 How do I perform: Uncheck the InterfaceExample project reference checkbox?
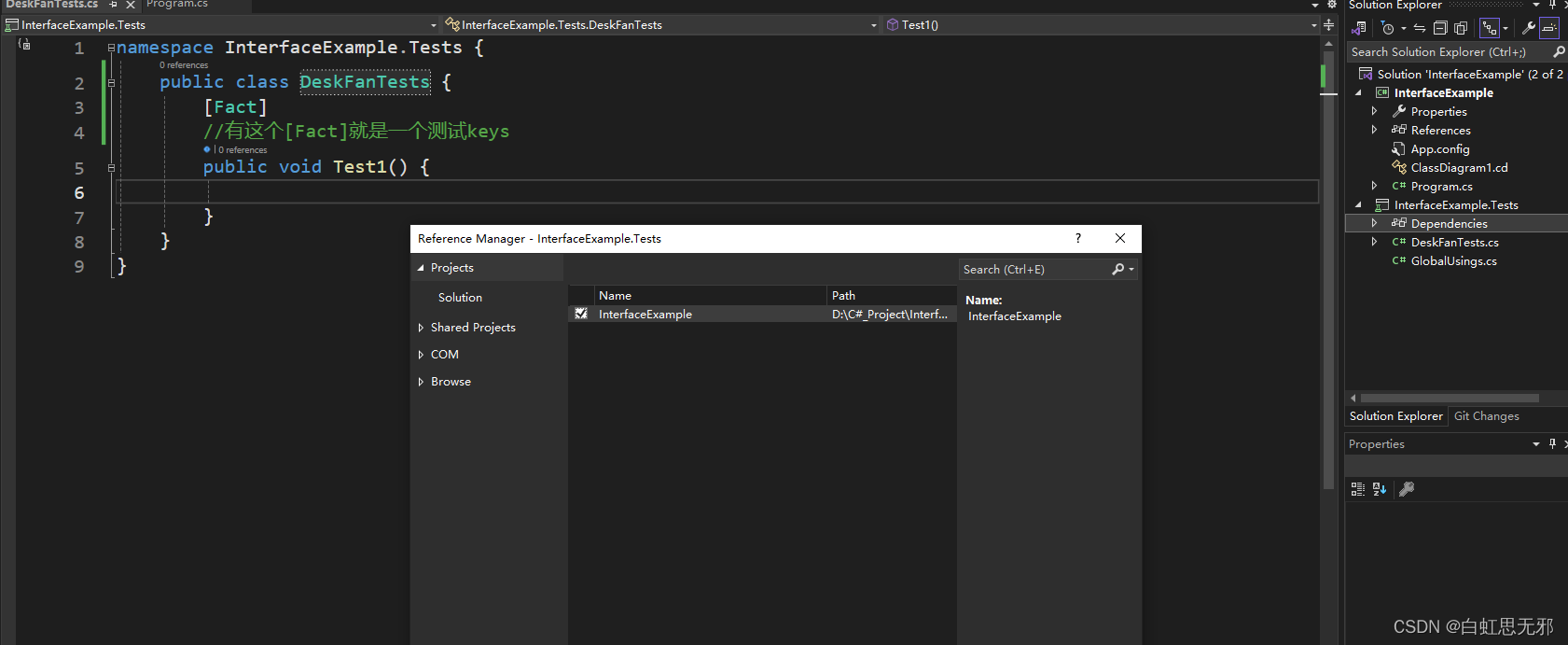[x=581, y=315]
